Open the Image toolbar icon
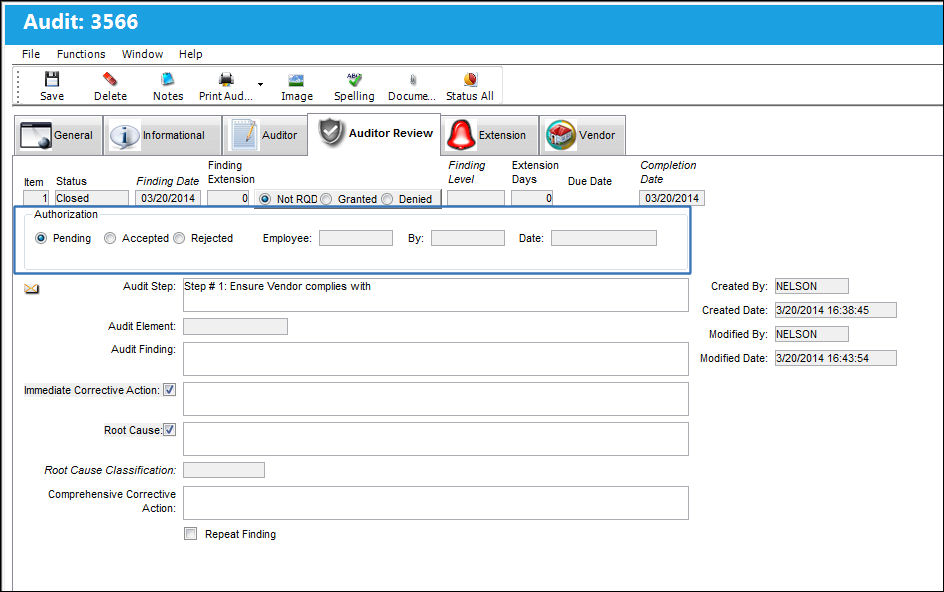 click(296, 79)
